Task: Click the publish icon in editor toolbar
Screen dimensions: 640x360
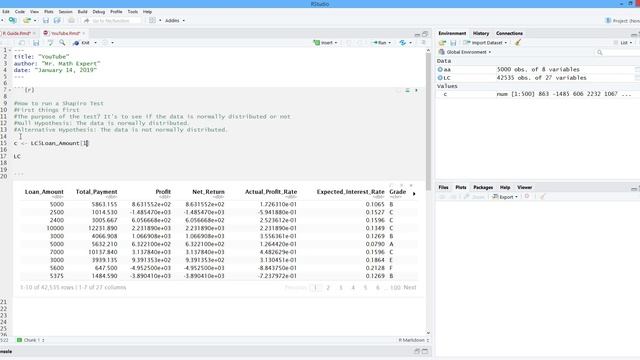Action: pyautogui.click(x=403, y=43)
